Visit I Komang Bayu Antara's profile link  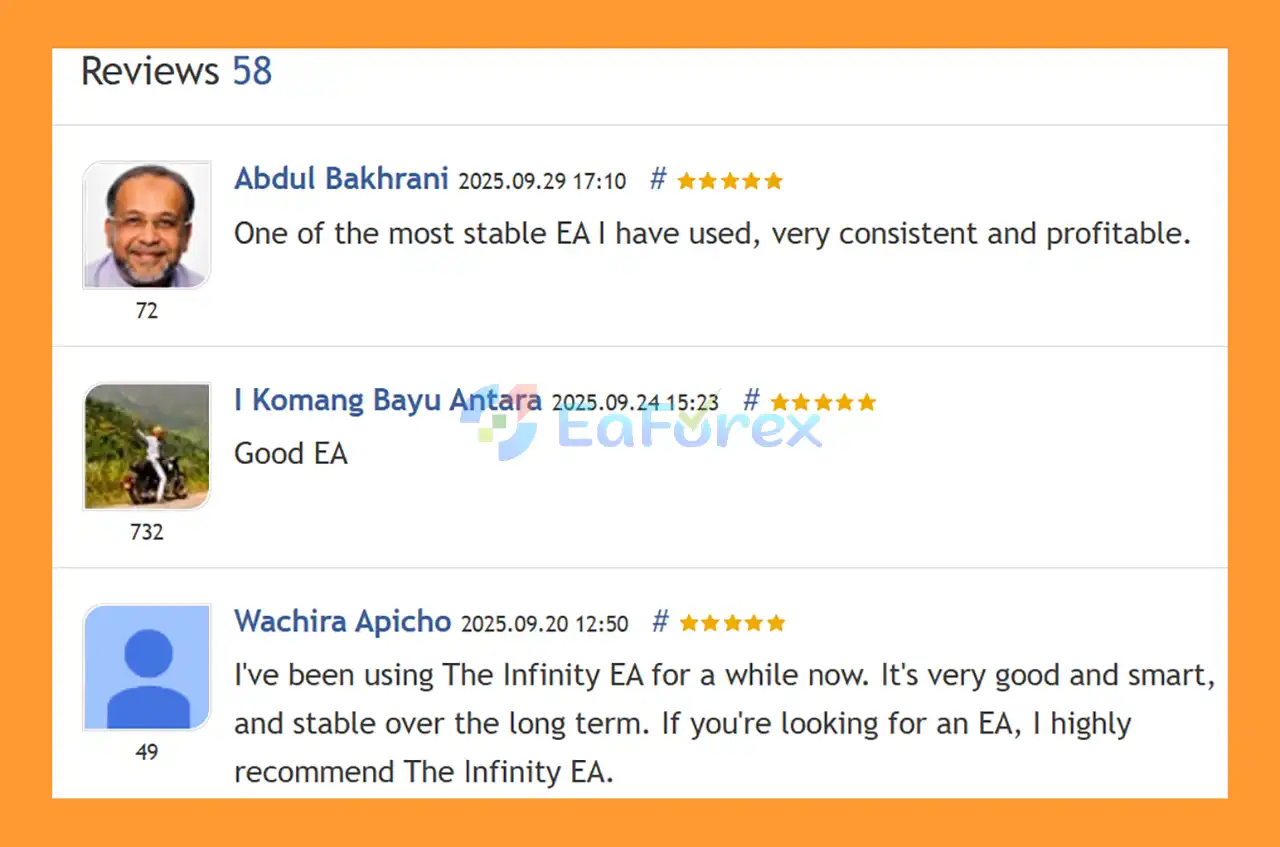tap(388, 400)
